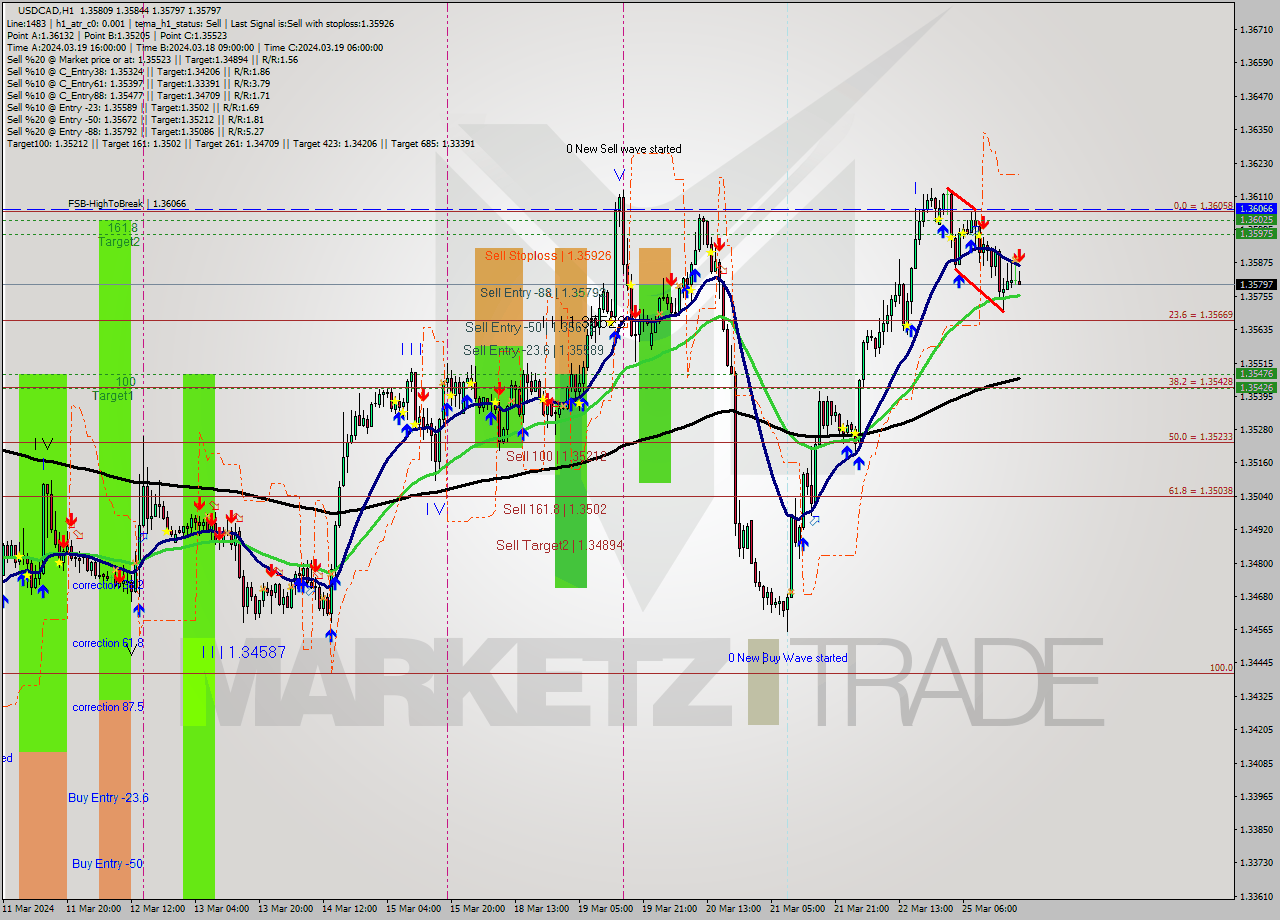1280x920 pixels.
Task: Click the current price tag 1.35797
Action: pyautogui.click(x=1256, y=285)
